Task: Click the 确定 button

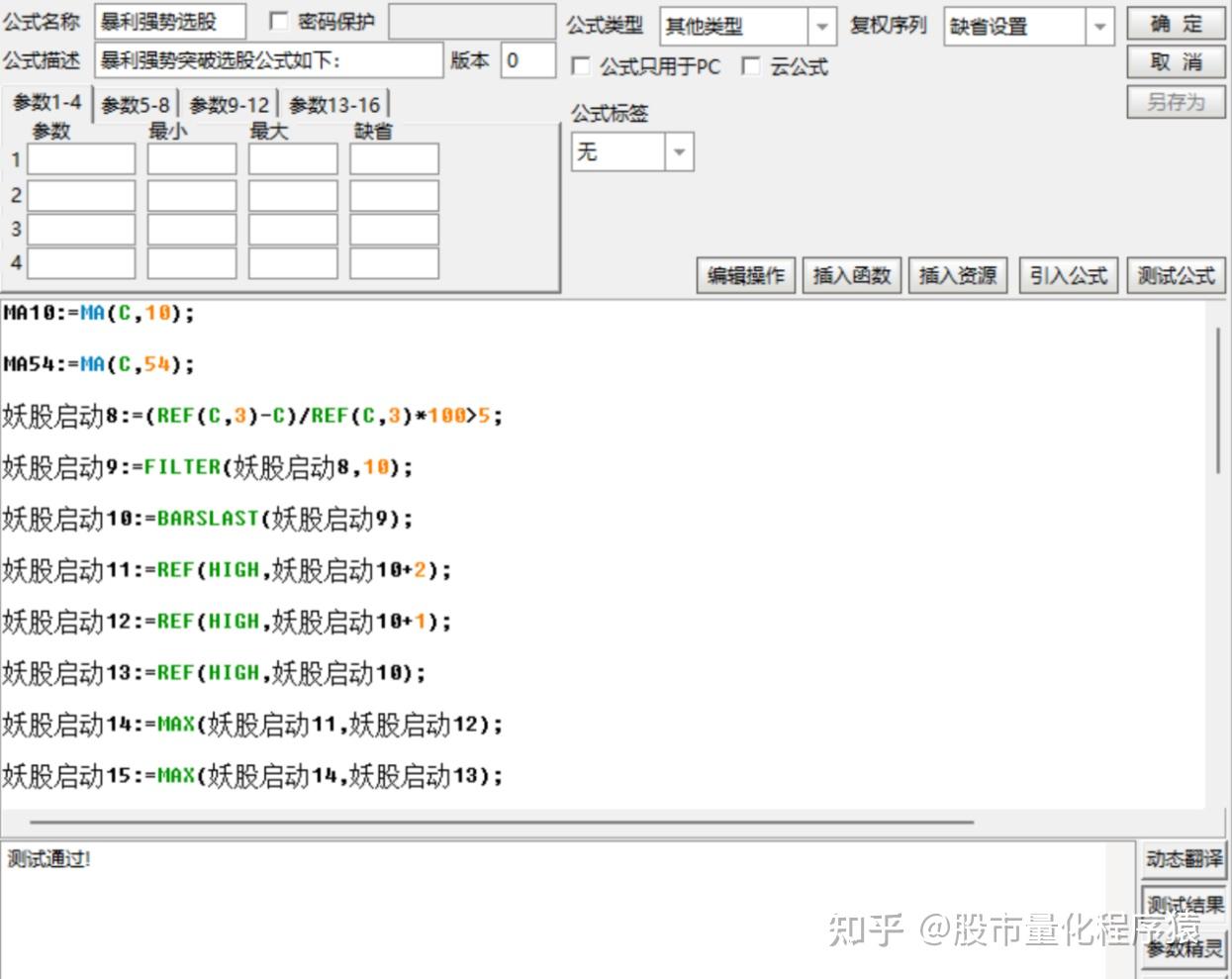Action: 1176,24
